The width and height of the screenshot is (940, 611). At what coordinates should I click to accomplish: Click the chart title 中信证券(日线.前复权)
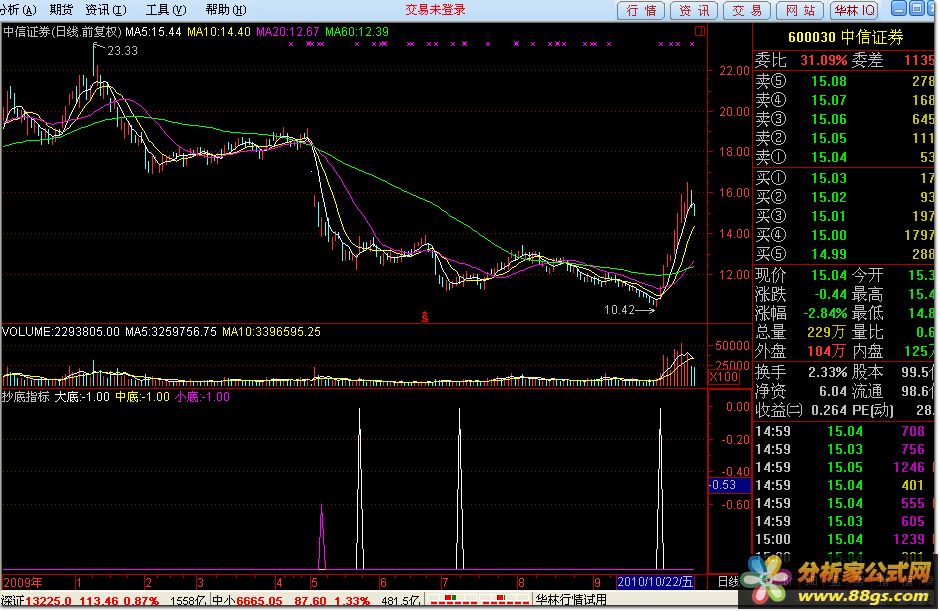62,31
